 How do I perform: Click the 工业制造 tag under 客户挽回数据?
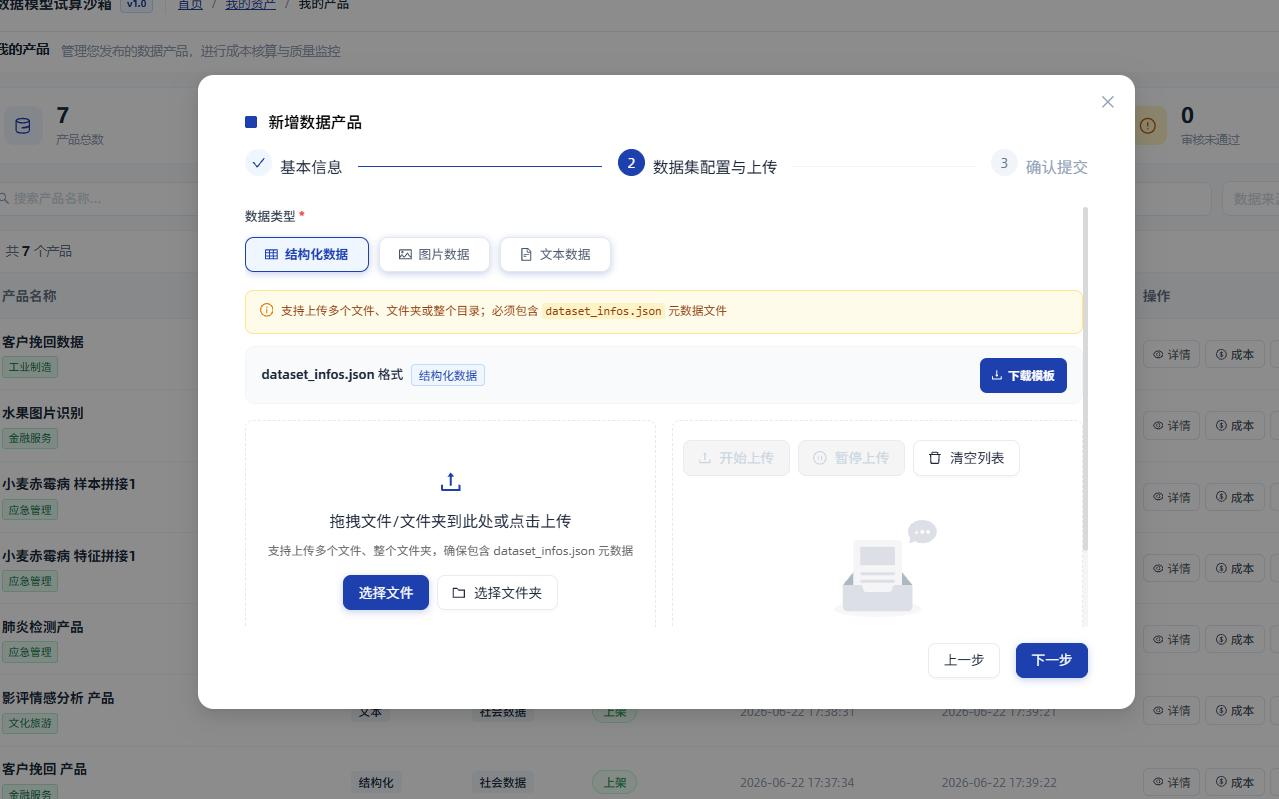[x=30, y=367]
